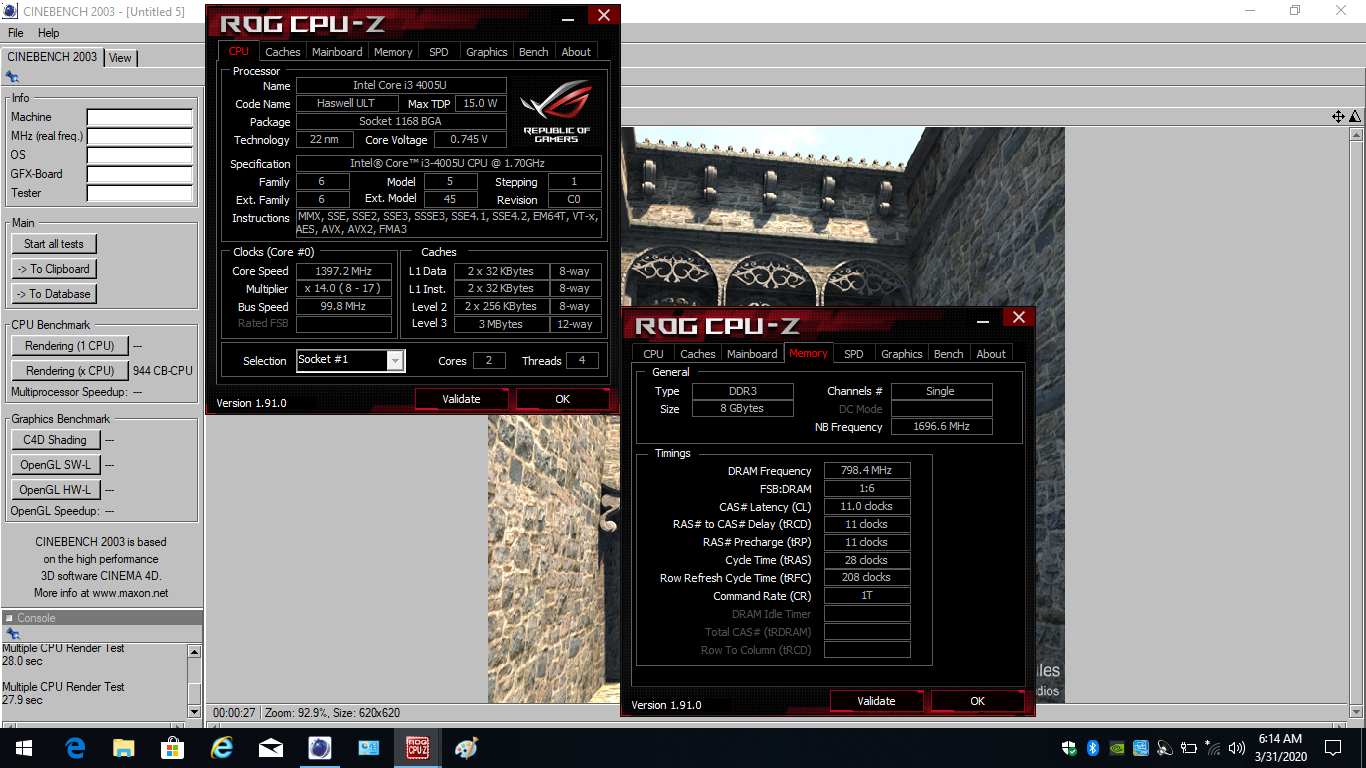1366x768 pixels.
Task: Select the Caches tab in the CPU-Z CPU window
Action: tap(282, 52)
